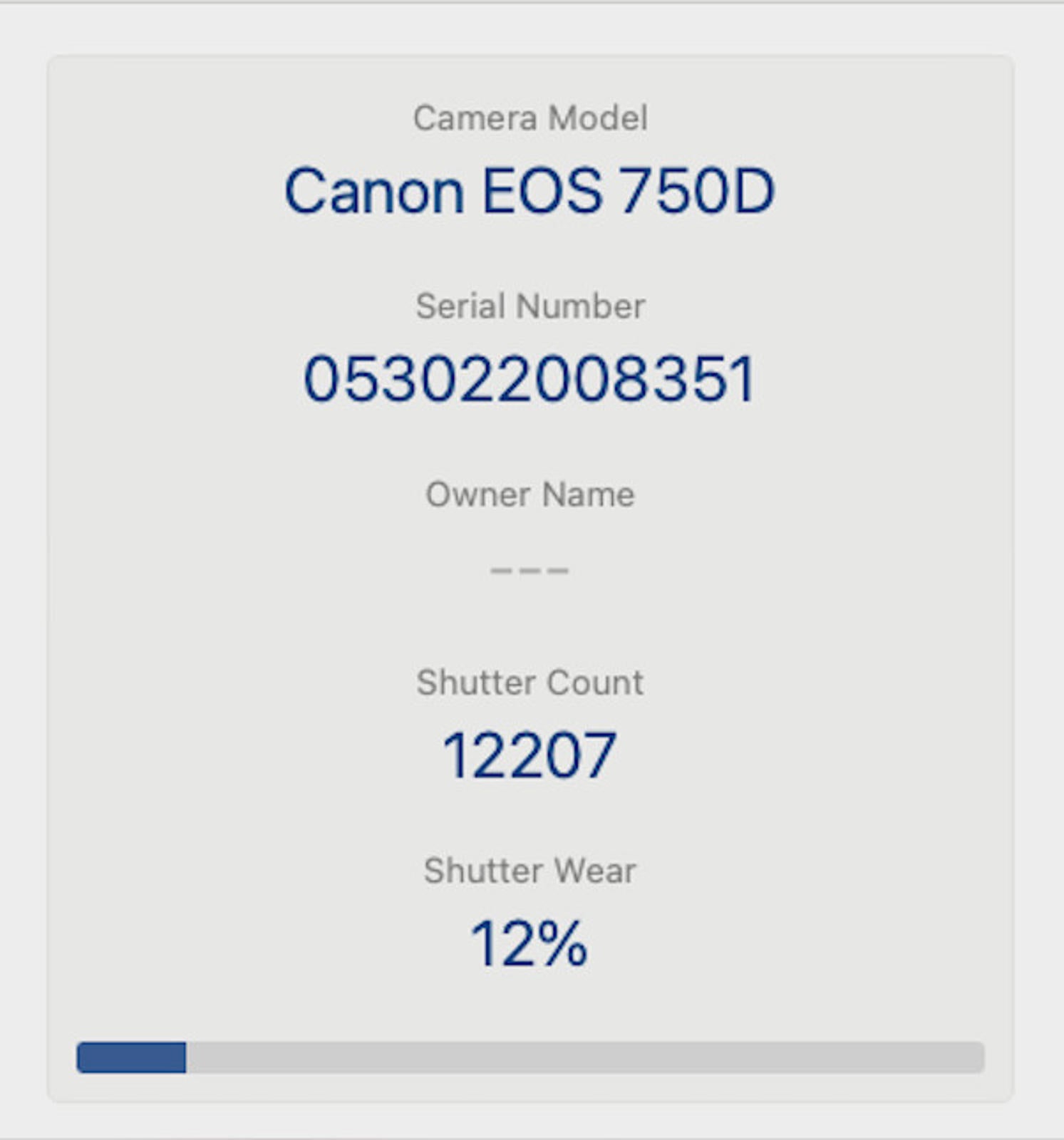The width and height of the screenshot is (1064, 1140).
Task: Click the word Canon in model name
Action: (x=374, y=191)
